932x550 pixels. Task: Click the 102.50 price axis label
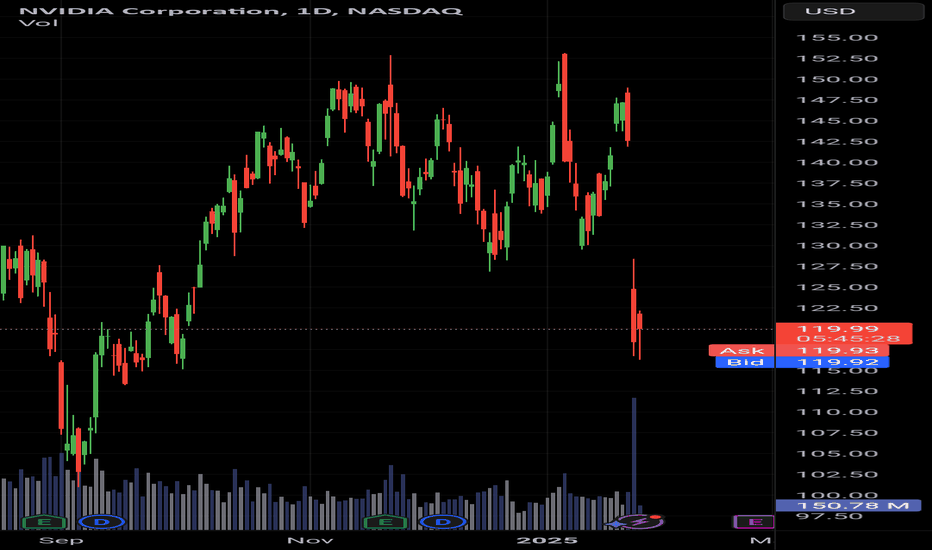(x=837, y=474)
